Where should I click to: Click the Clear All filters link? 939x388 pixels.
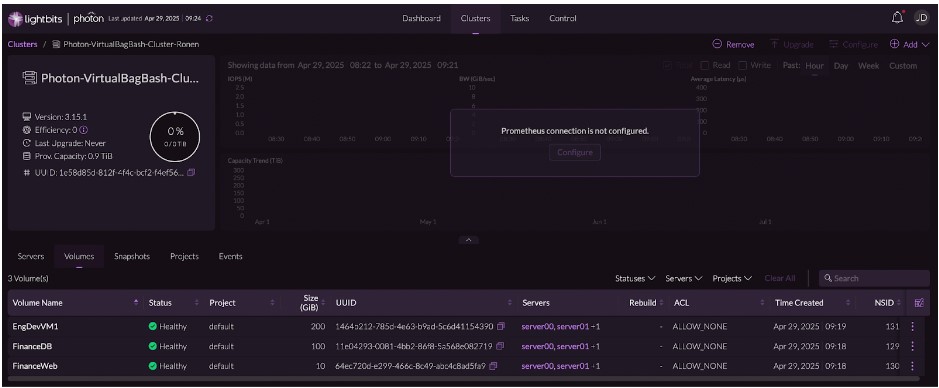780,278
